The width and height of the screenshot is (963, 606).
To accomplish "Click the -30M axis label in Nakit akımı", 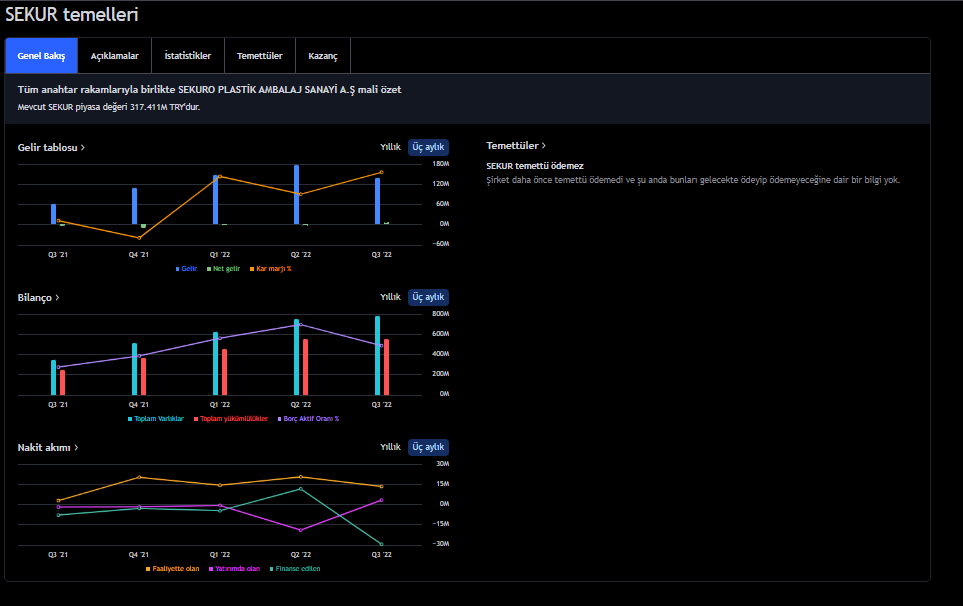I will [x=440, y=544].
